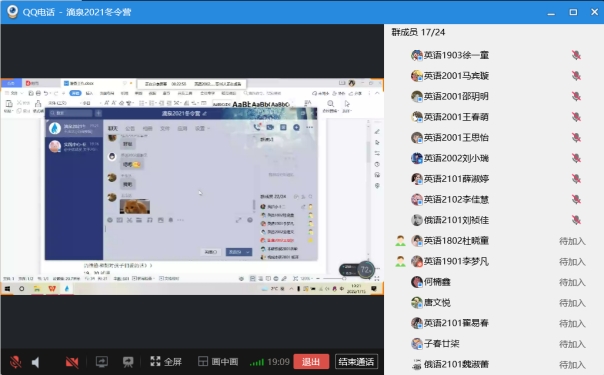Click muted mic icon beside 英语2002刘小瑞
Viewport: 604px width, 375px height.
(x=576, y=158)
